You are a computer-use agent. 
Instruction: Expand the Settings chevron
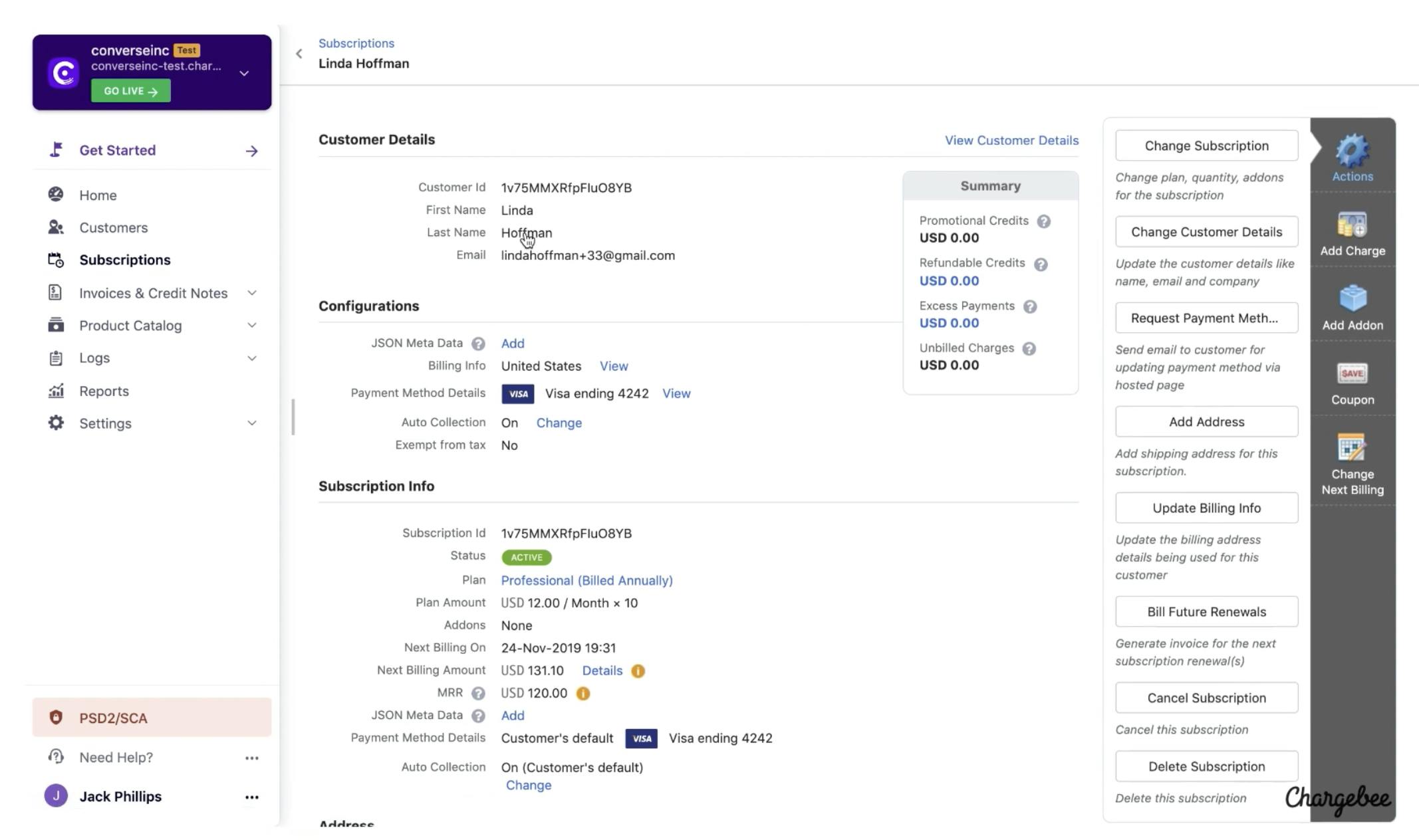[252, 423]
